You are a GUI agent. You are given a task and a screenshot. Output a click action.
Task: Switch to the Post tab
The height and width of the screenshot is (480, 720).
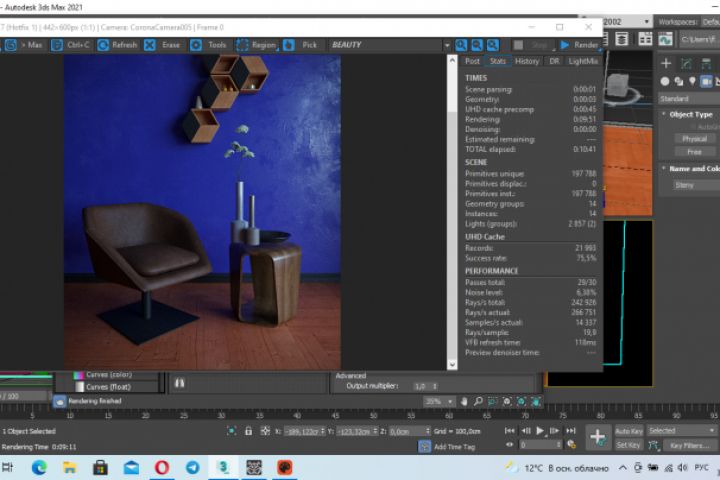[x=472, y=61]
